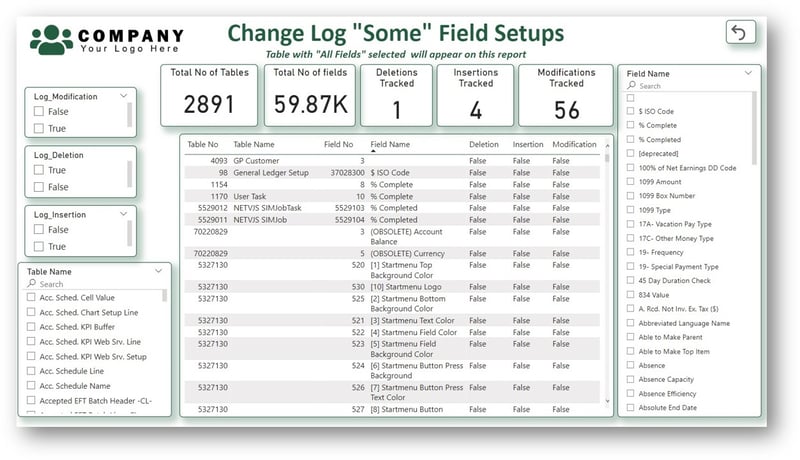Image resolution: width=800 pixels, height=460 pixels.
Task: Sort by Table No column header
Action: coord(203,144)
